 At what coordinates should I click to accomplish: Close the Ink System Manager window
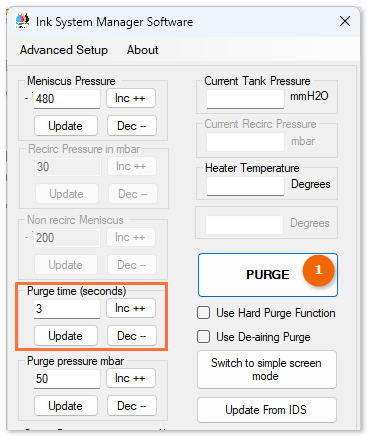[345, 21]
